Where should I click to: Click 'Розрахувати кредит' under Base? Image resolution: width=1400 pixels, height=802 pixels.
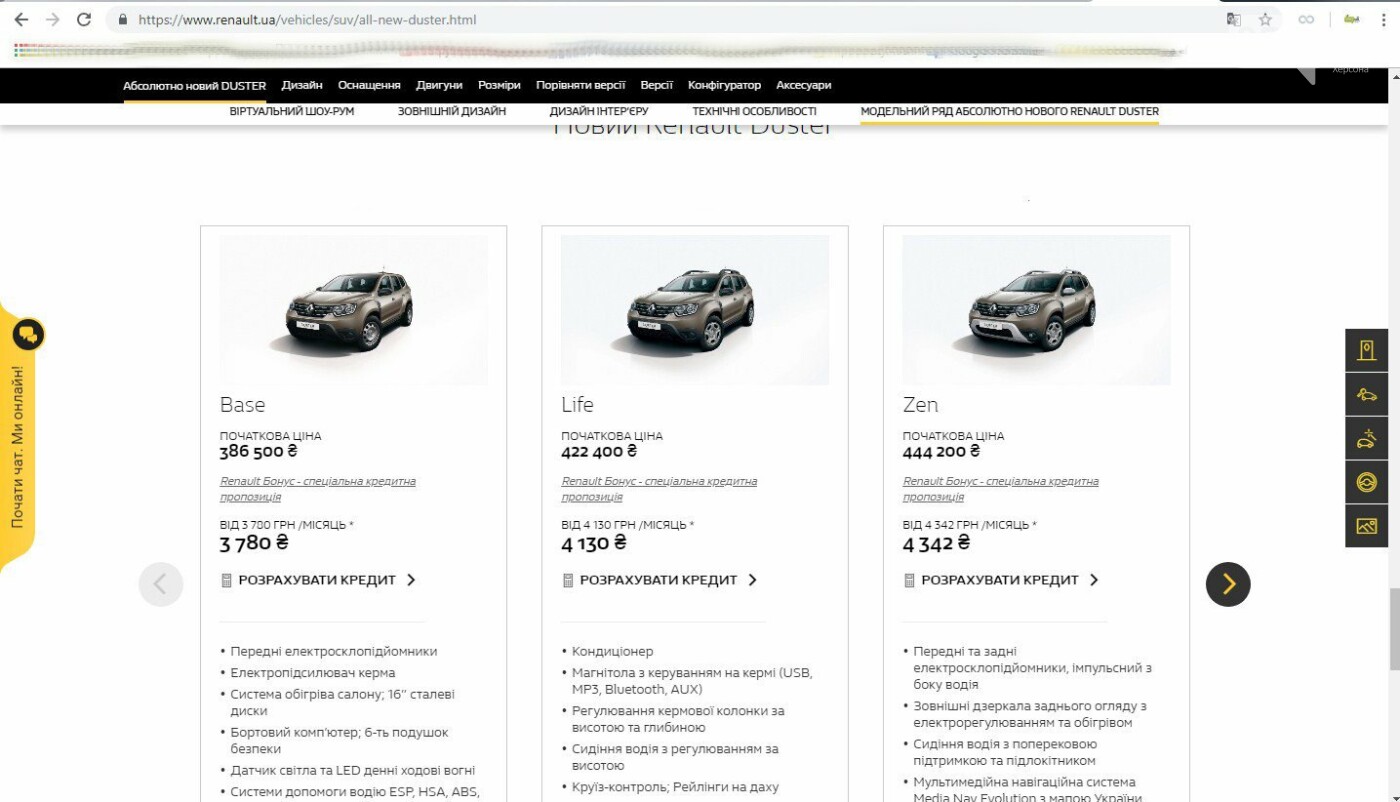click(317, 580)
